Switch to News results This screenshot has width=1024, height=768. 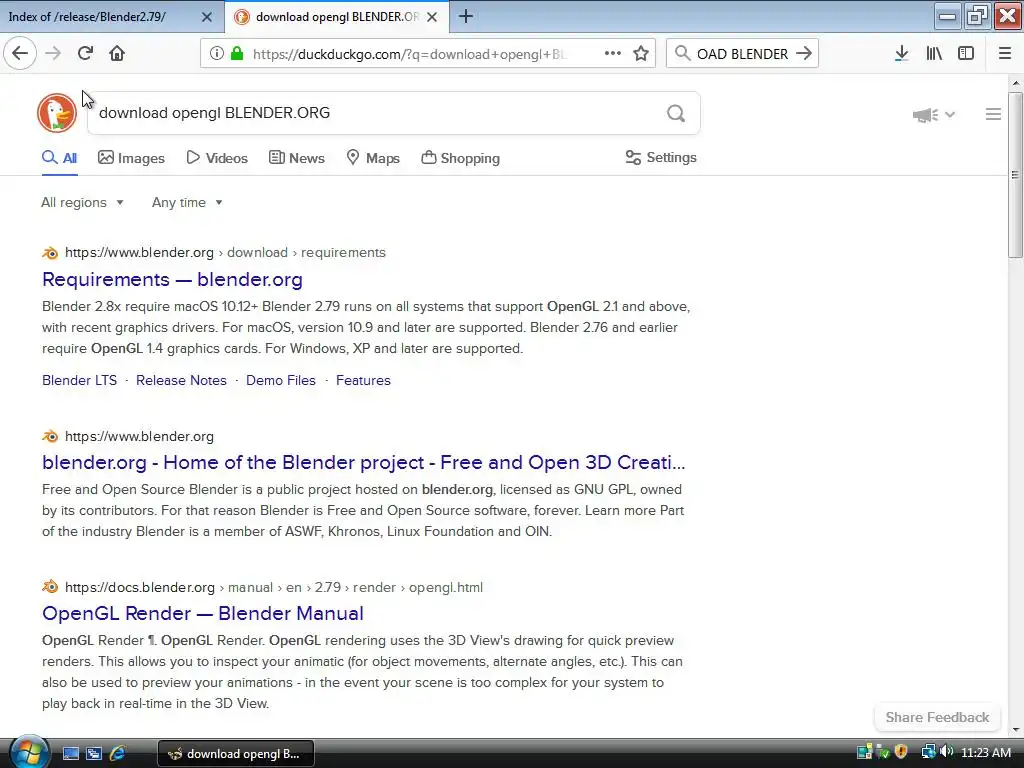click(296, 158)
